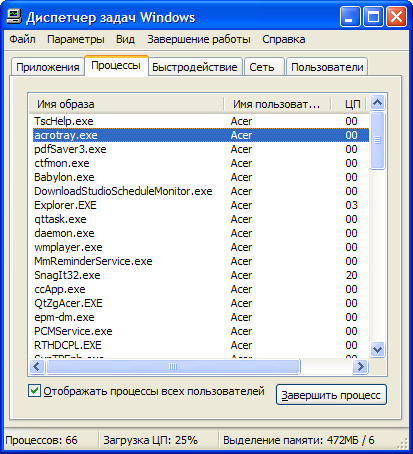Image resolution: width=413 pixels, height=454 pixels.
Task: Select the SnagIt32.exe process
Action: pos(201,275)
